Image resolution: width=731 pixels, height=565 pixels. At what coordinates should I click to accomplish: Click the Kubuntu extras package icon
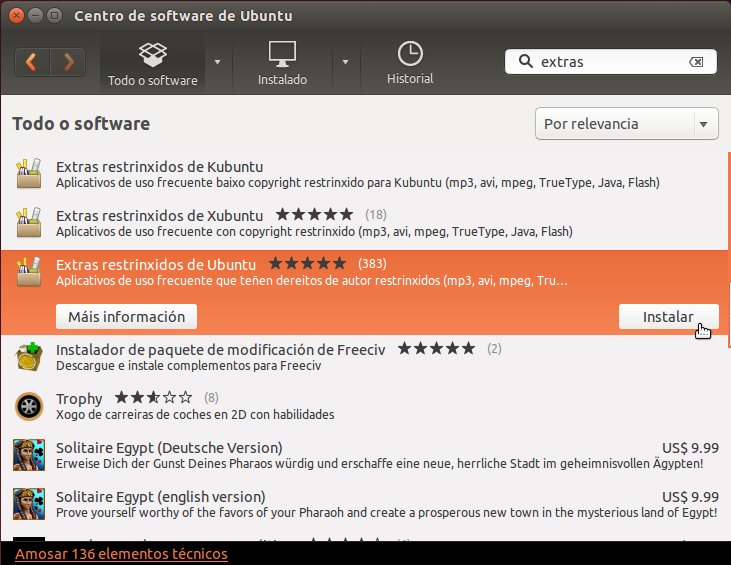pos(29,173)
